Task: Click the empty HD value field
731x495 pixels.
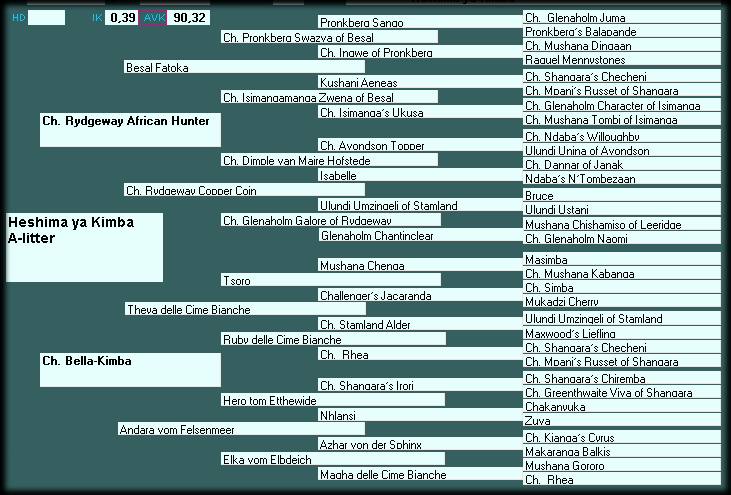Action: tap(47, 18)
